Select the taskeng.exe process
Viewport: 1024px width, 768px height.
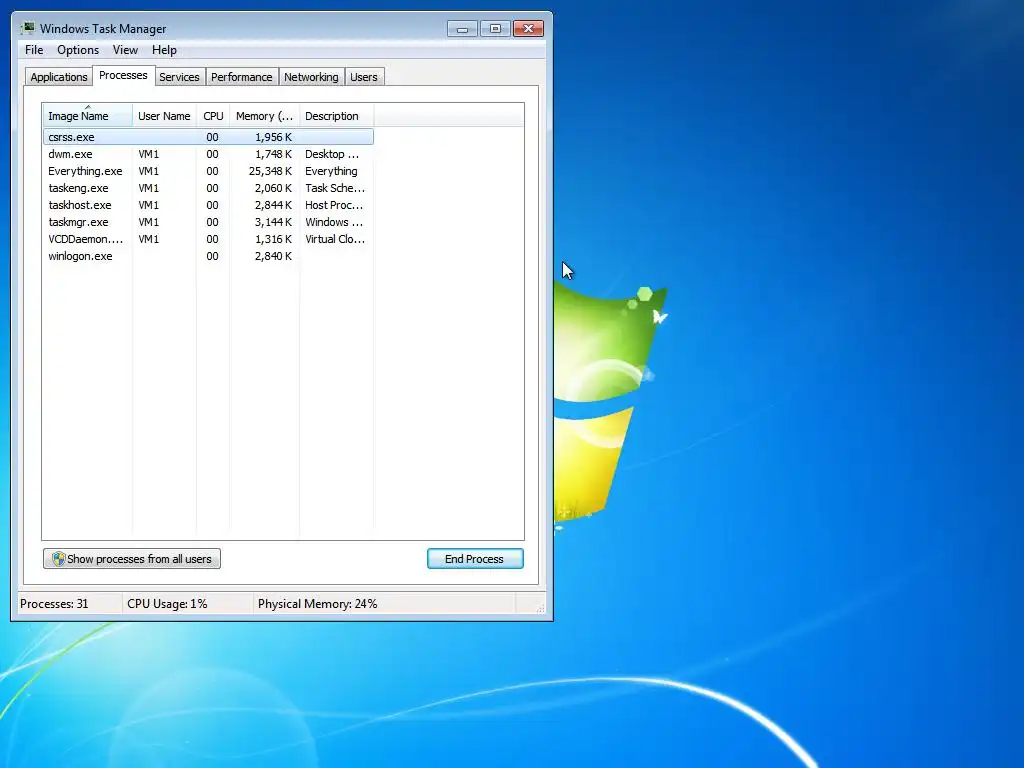[208, 188]
